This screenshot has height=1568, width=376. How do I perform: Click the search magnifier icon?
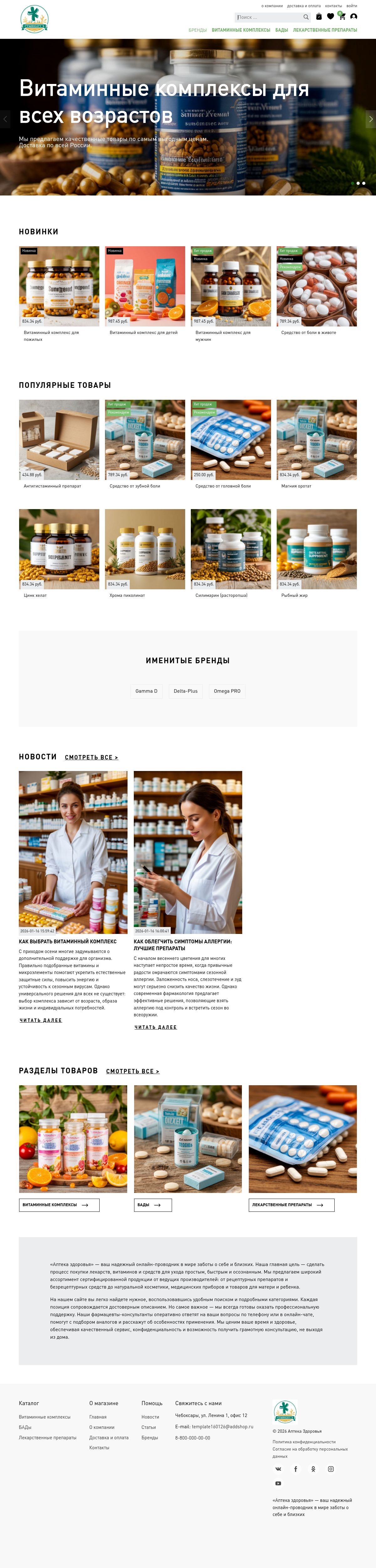tap(306, 17)
